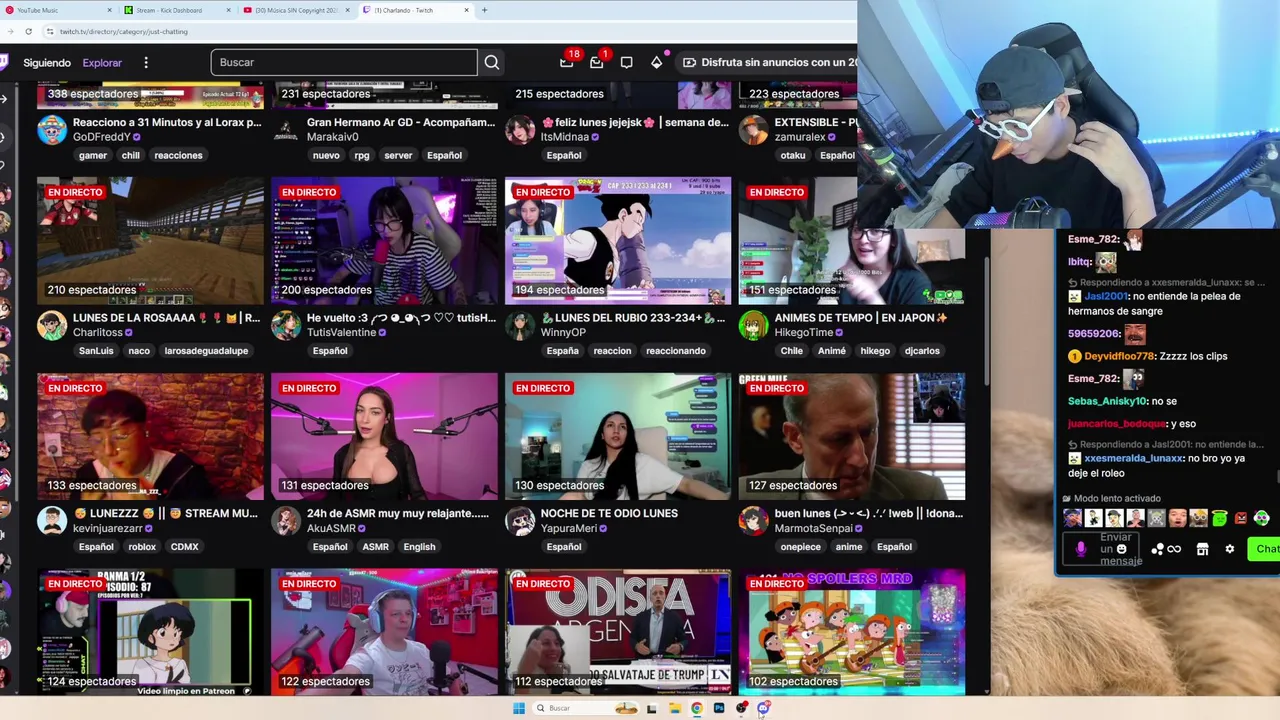The height and width of the screenshot is (720, 1280).
Task: Reload the page with the refresh icon
Action: (28, 31)
